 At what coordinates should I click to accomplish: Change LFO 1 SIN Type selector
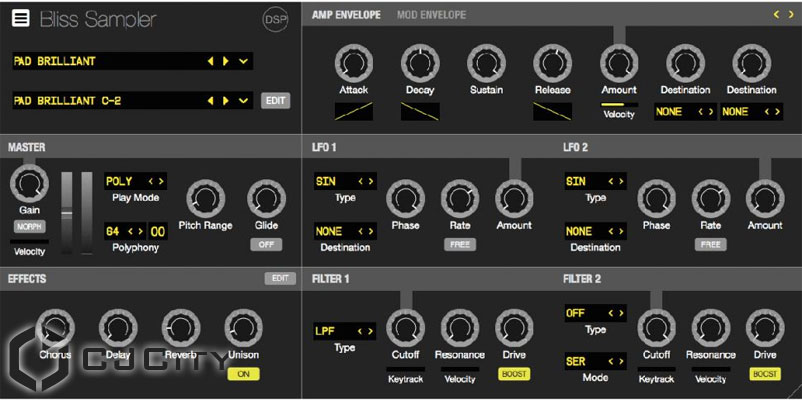(x=345, y=181)
